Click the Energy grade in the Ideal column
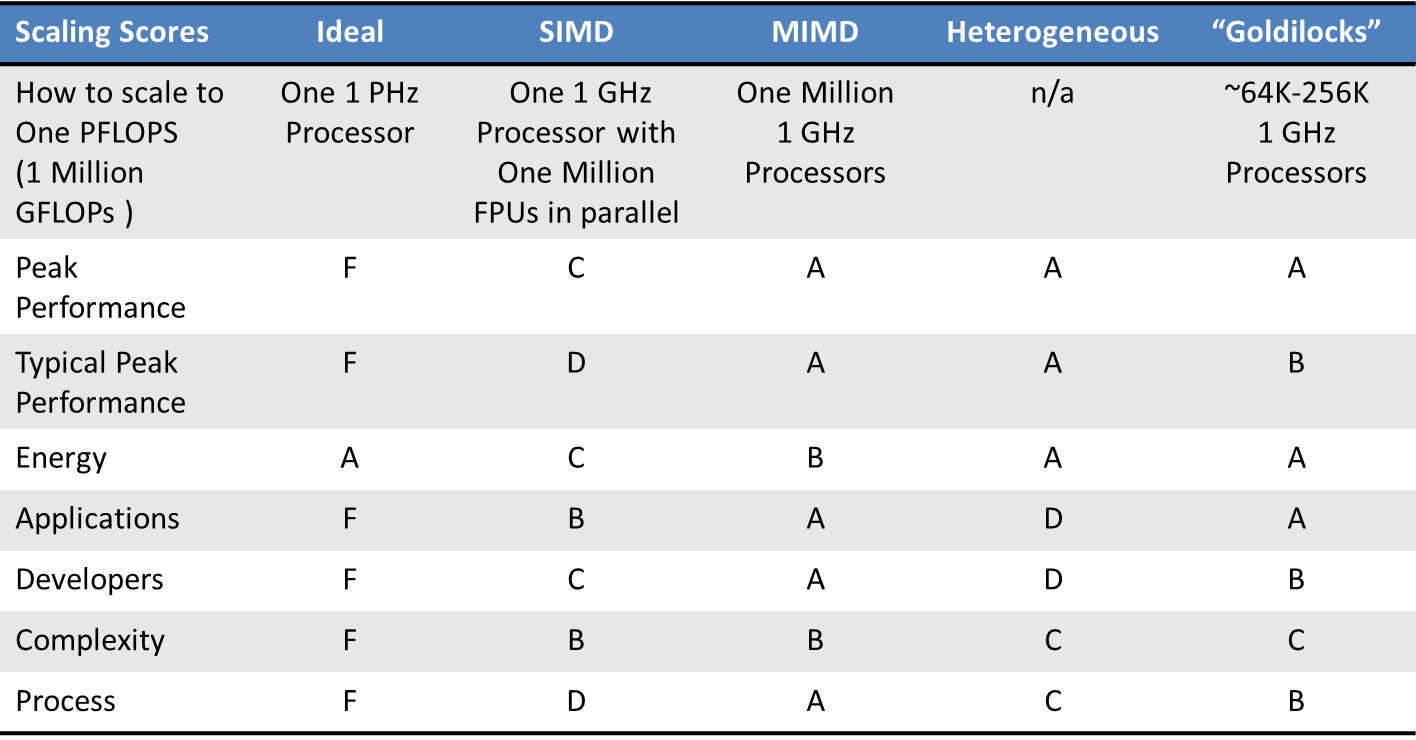1416x740 pixels. (349, 458)
